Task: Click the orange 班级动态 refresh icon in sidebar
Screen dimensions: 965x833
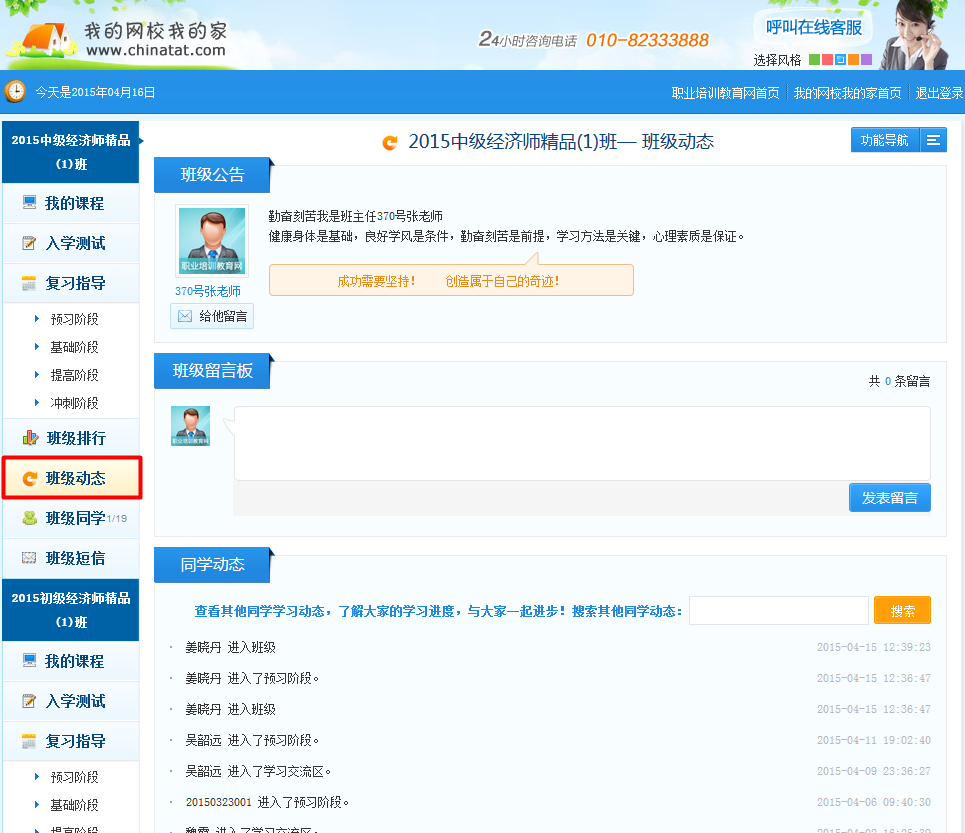Action: (30, 479)
